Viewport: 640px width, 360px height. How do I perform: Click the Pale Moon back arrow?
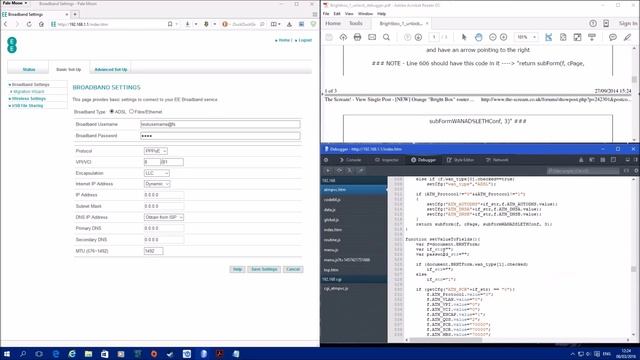6,24
